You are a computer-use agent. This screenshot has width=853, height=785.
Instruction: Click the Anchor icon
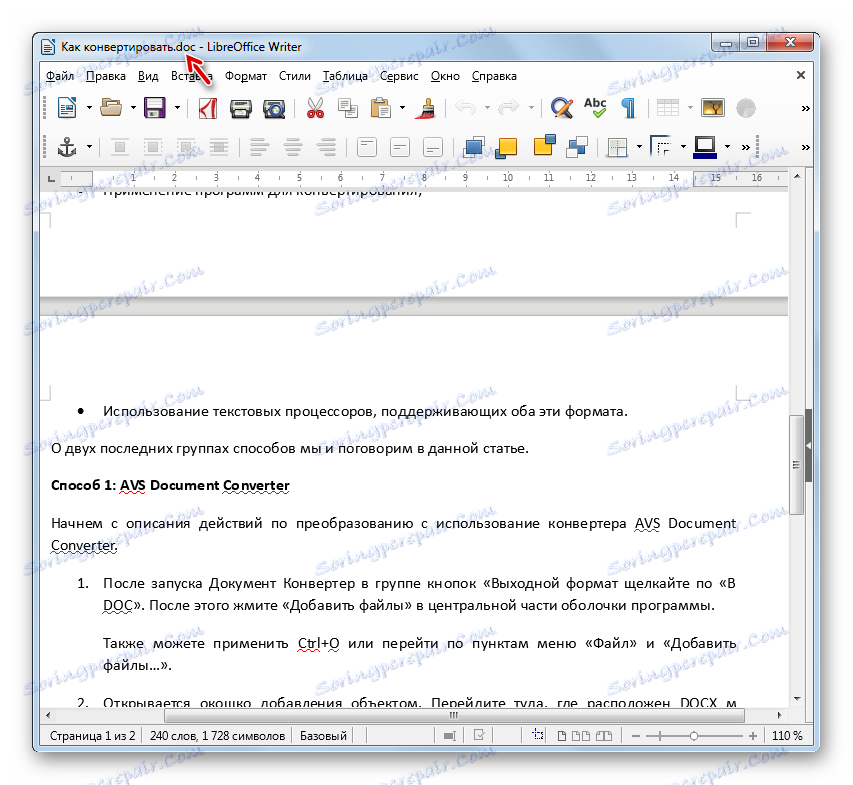(x=67, y=147)
